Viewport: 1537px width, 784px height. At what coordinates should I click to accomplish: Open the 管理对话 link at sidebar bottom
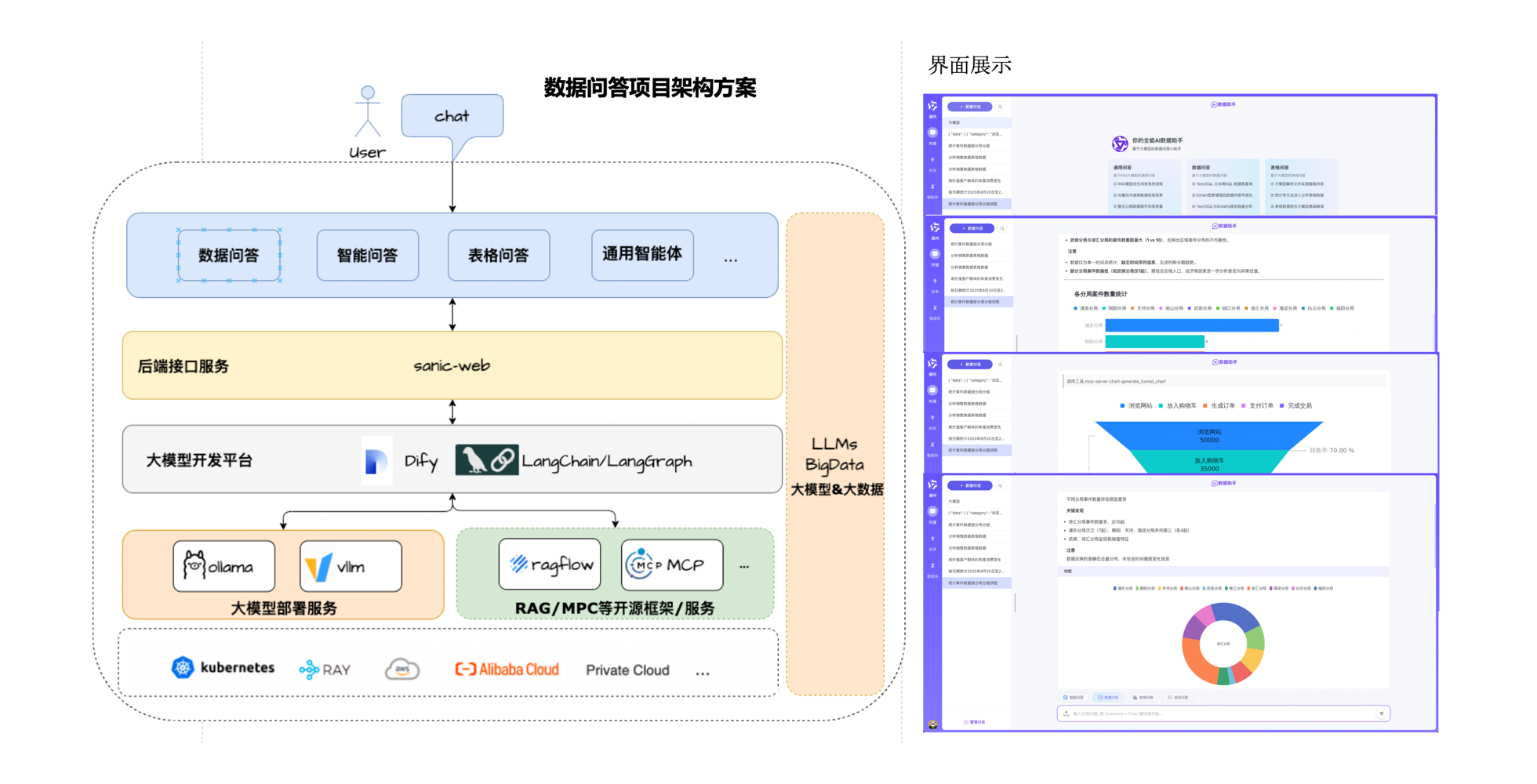pos(975,721)
